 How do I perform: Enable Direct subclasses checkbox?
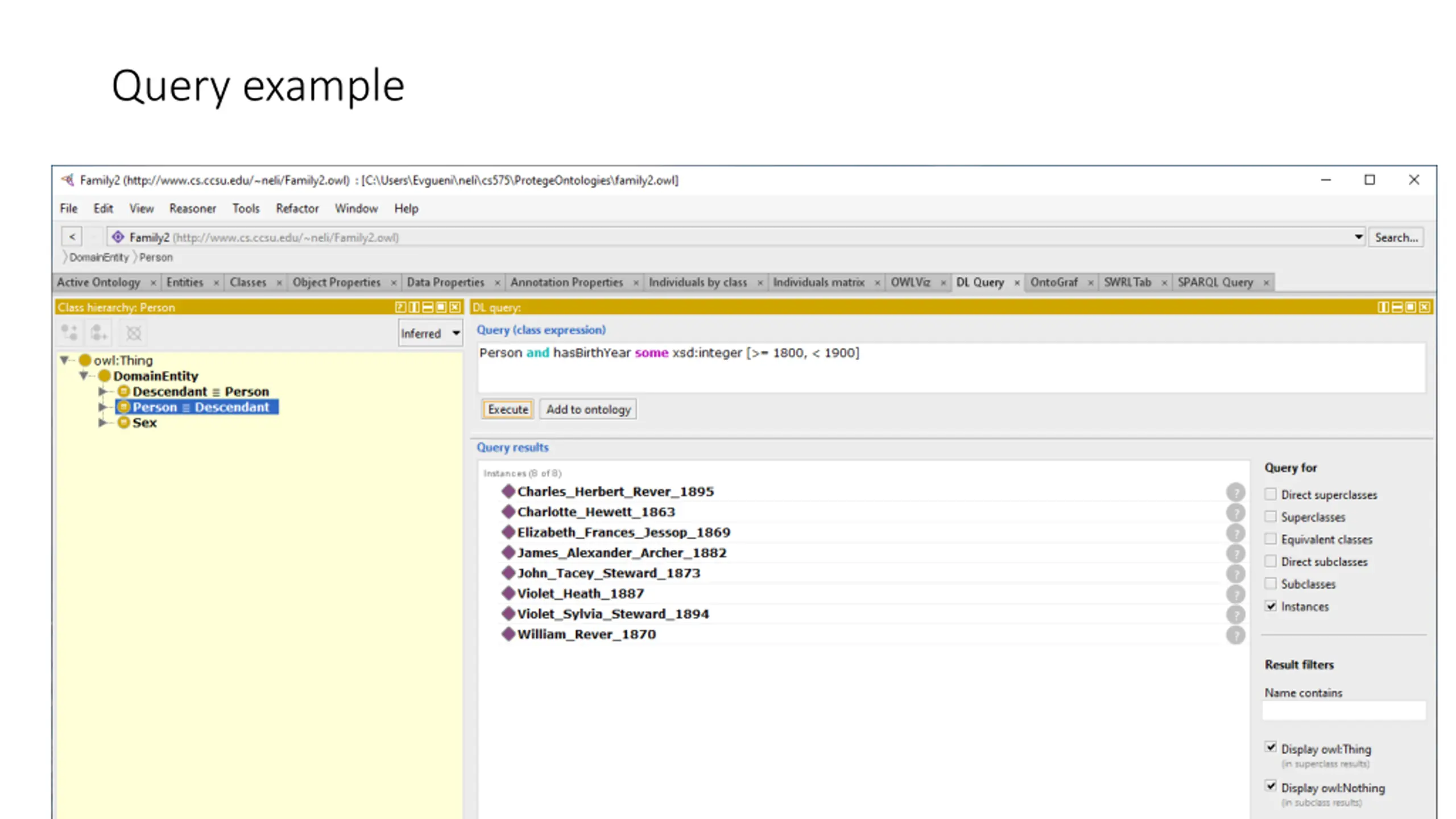point(1271,561)
